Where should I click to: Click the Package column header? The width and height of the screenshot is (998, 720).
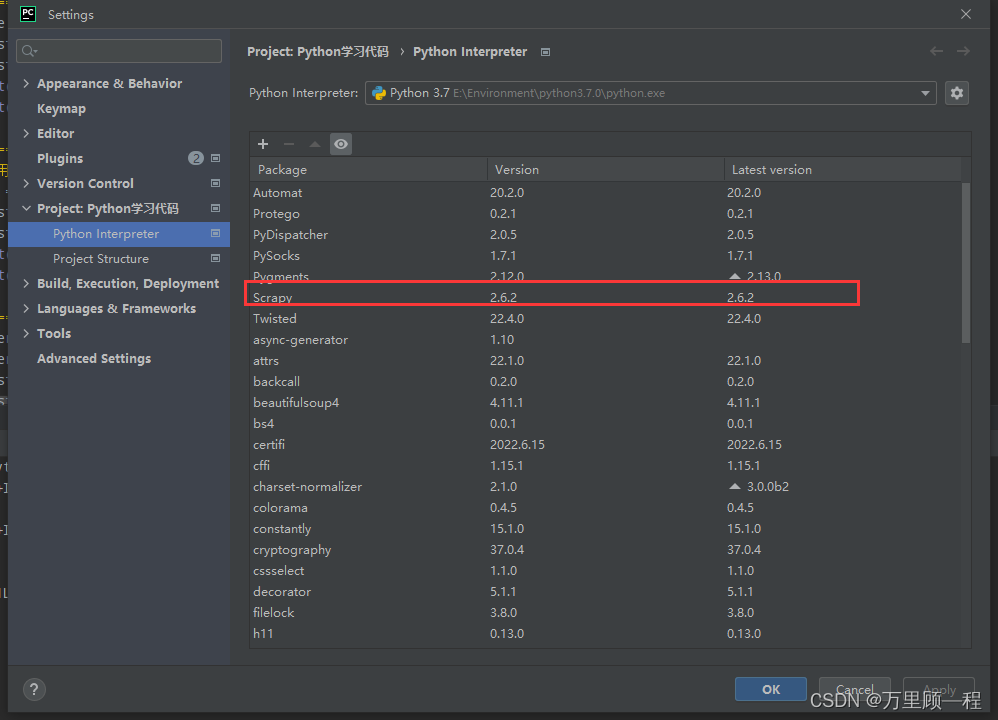pos(369,170)
